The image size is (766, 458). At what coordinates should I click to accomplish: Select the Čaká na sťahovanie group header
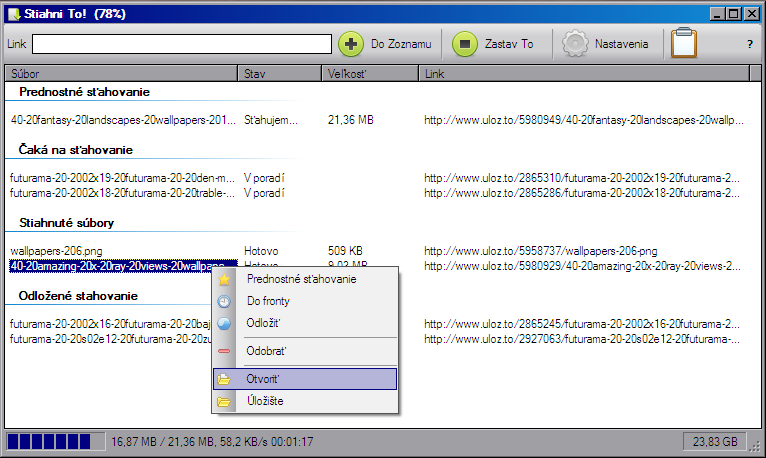[x=76, y=150]
